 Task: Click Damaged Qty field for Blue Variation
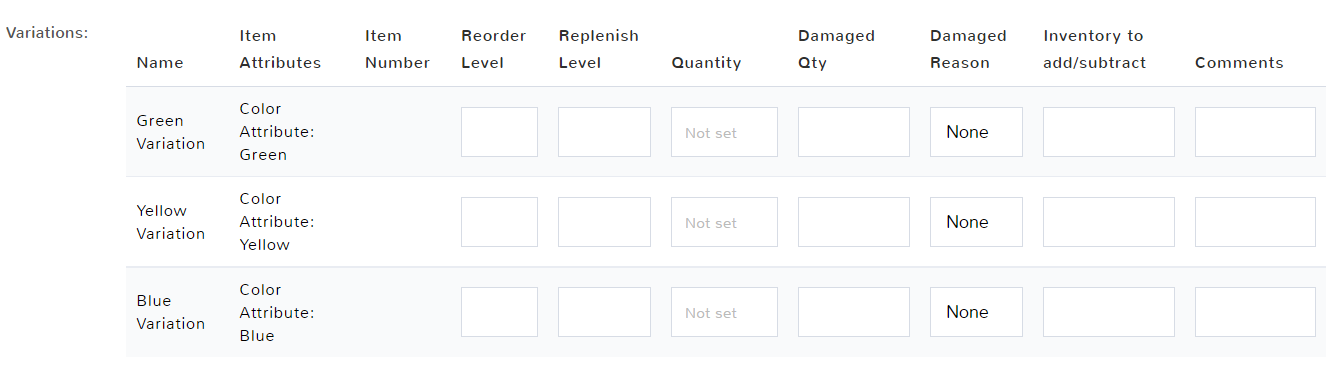coord(854,312)
